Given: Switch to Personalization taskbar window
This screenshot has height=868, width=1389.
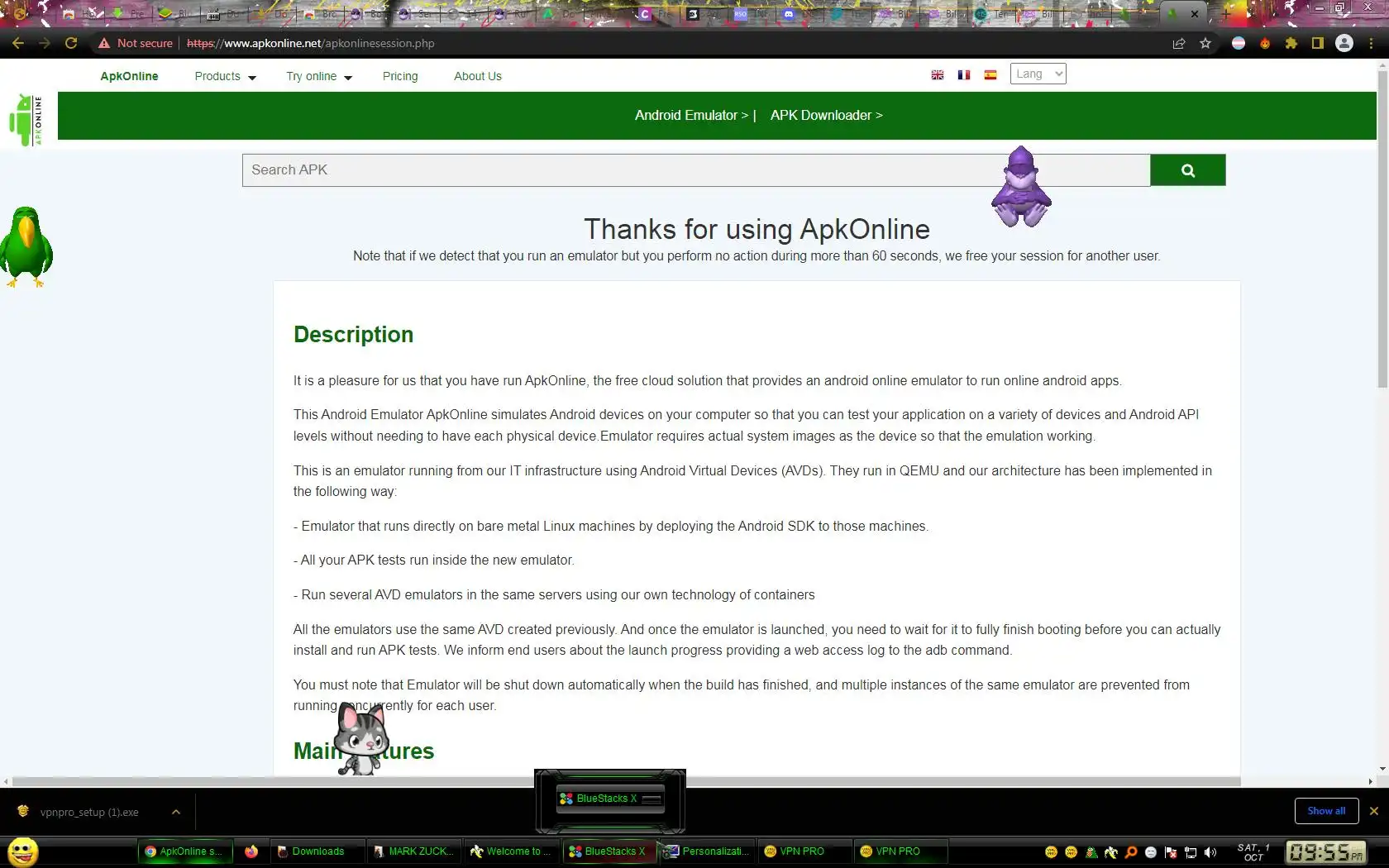Looking at the screenshot, I should point(708,851).
